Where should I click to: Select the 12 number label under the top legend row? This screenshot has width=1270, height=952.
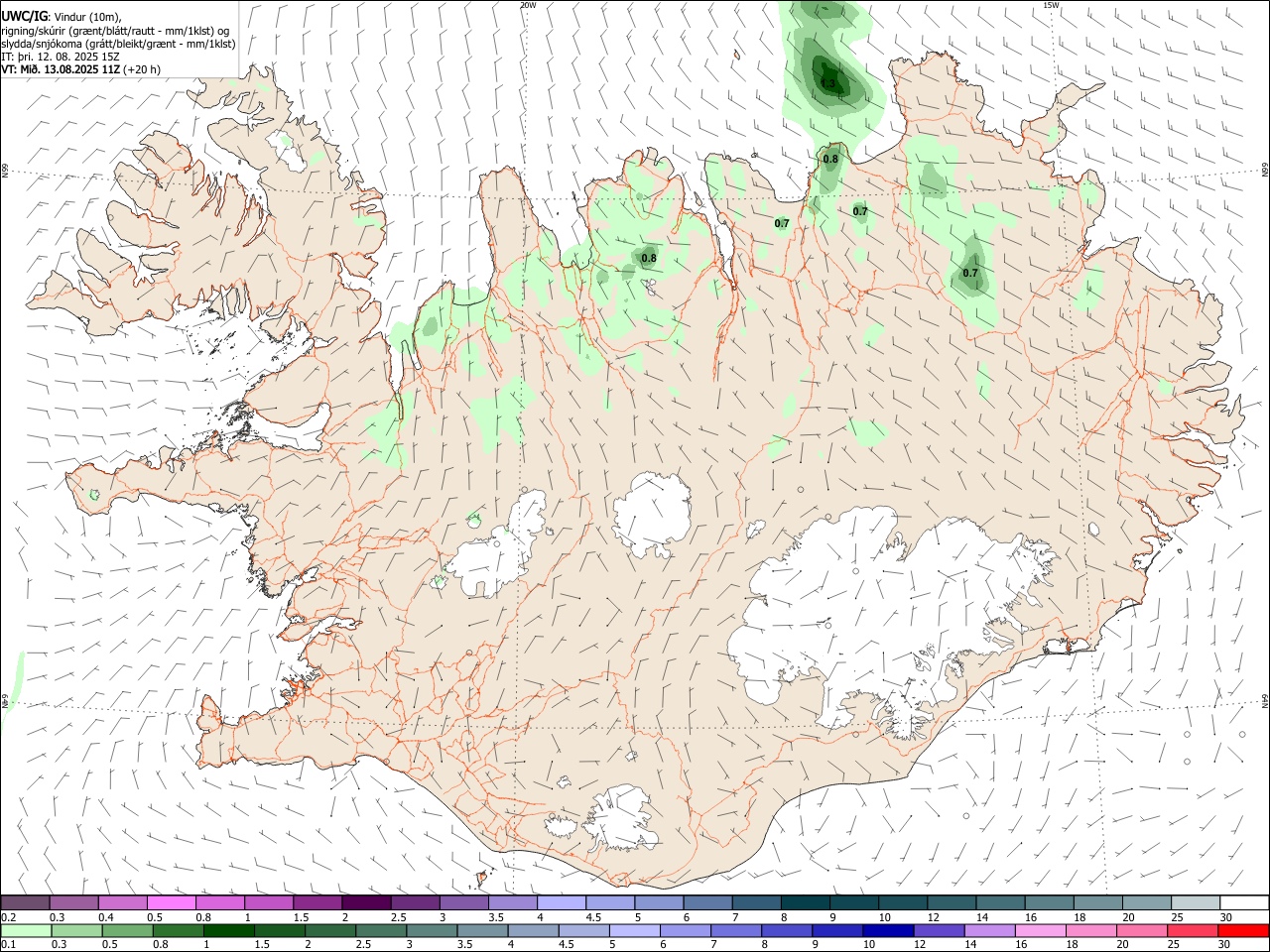pos(933,917)
